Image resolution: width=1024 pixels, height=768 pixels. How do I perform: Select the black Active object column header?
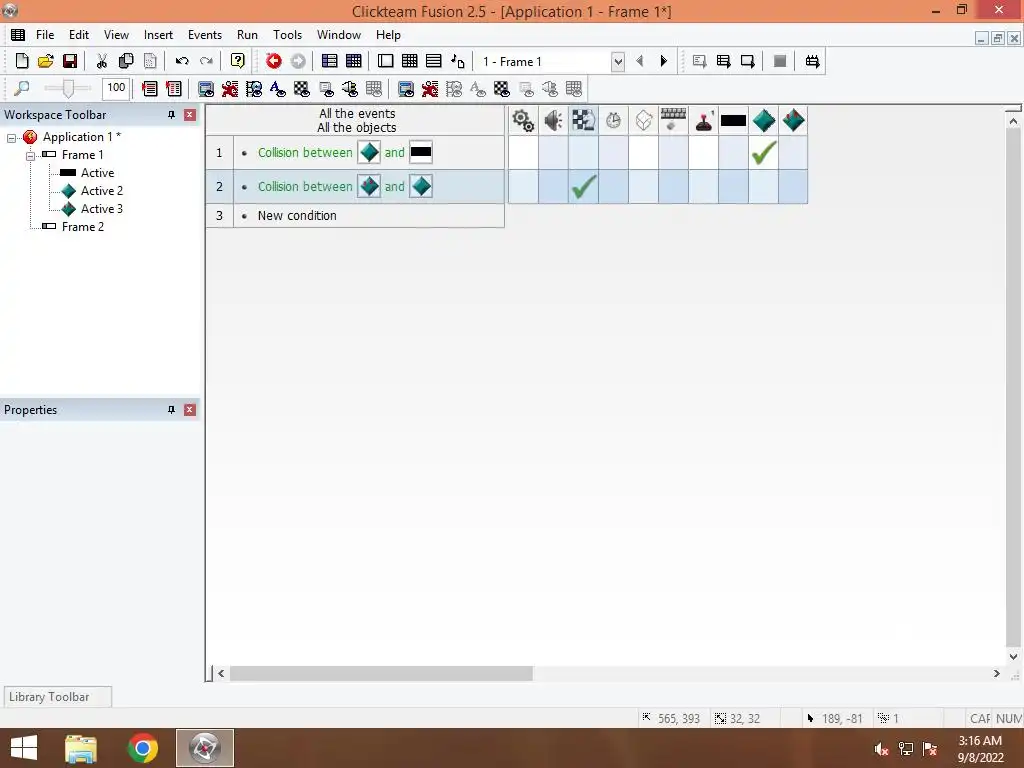pyautogui.click(x=733, y=120)
